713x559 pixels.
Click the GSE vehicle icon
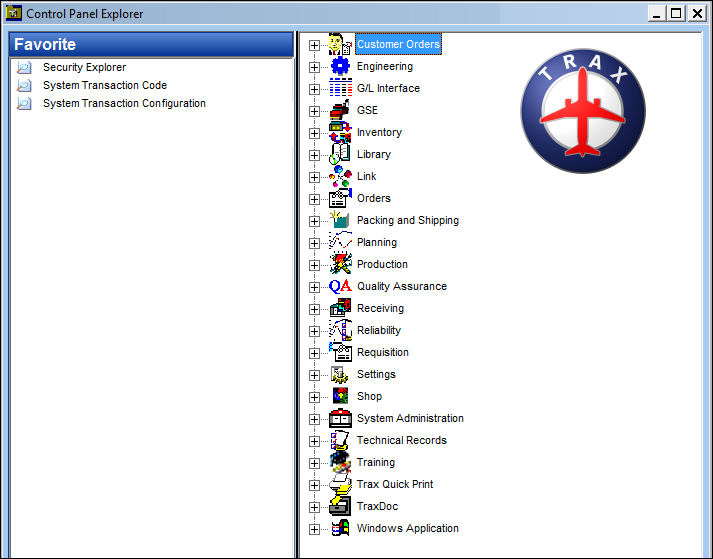coord(340,110)
